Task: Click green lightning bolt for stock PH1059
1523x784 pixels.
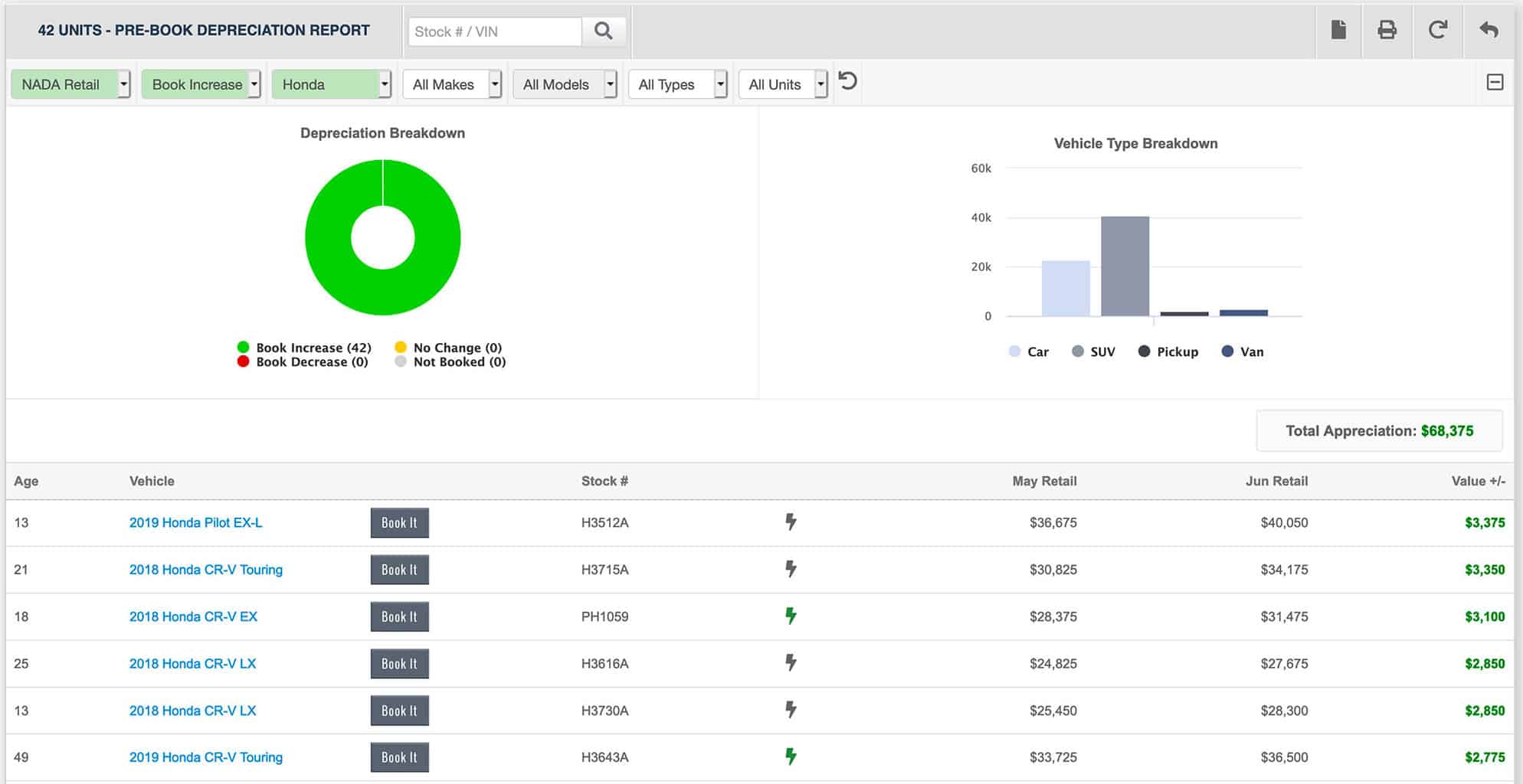Action: tap(791, 616)
